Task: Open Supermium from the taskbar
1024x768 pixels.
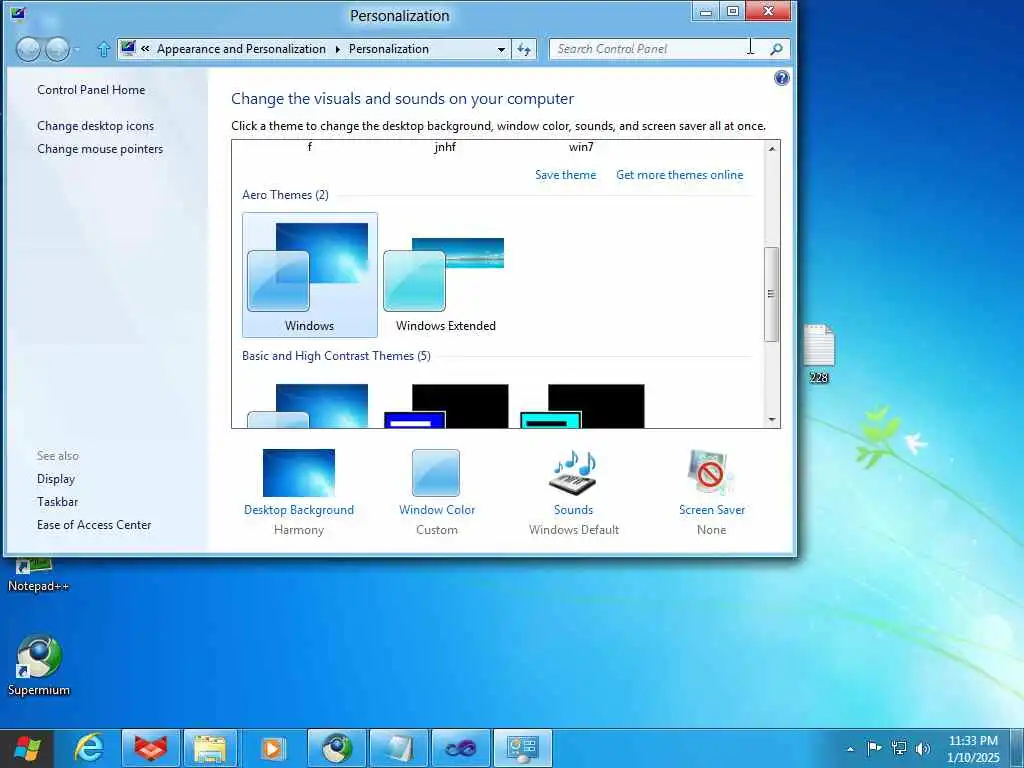Action: coord(336,748)
